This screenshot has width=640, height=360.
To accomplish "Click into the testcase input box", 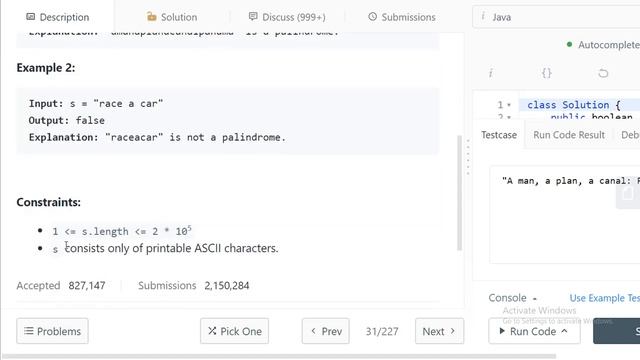I will (x=565, y=215).
